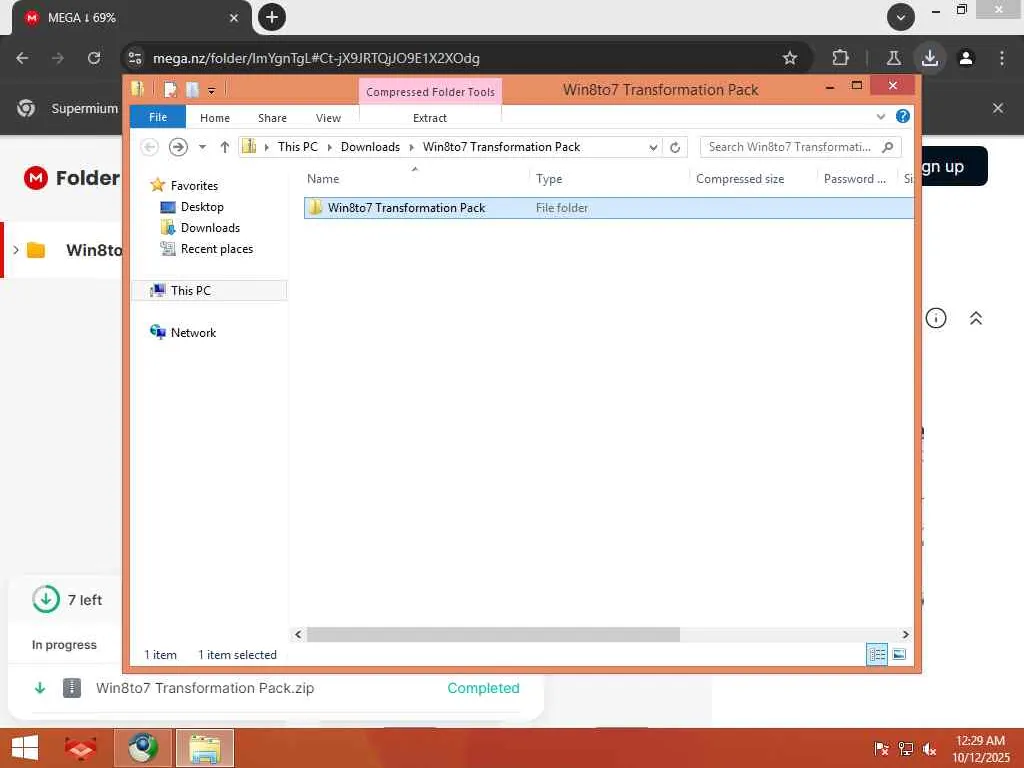Click the MEGA logo icon
Image resolution: width=1024 pixels, height=768 pixels.
(36, 178)
